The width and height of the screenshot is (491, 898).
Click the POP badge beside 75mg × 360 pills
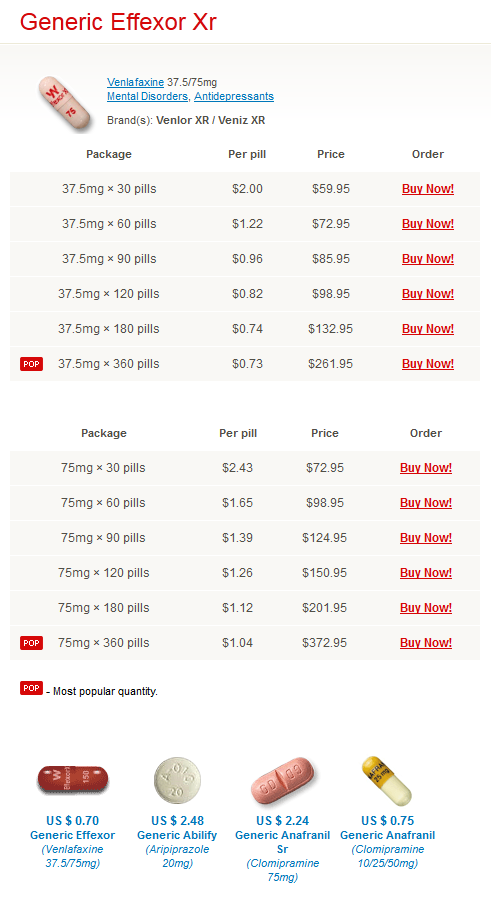[32, 643]
